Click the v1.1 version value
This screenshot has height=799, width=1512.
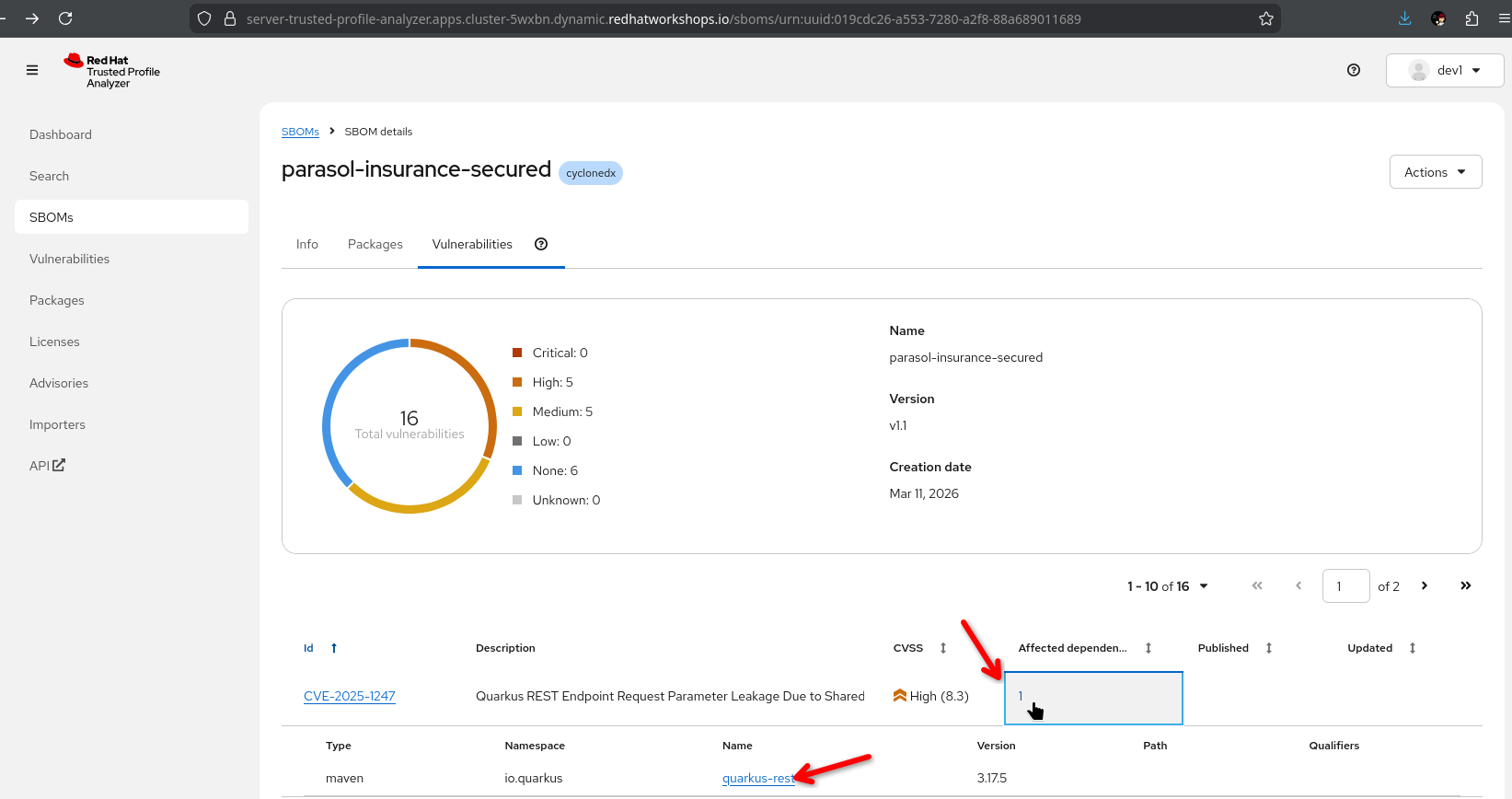898,425
